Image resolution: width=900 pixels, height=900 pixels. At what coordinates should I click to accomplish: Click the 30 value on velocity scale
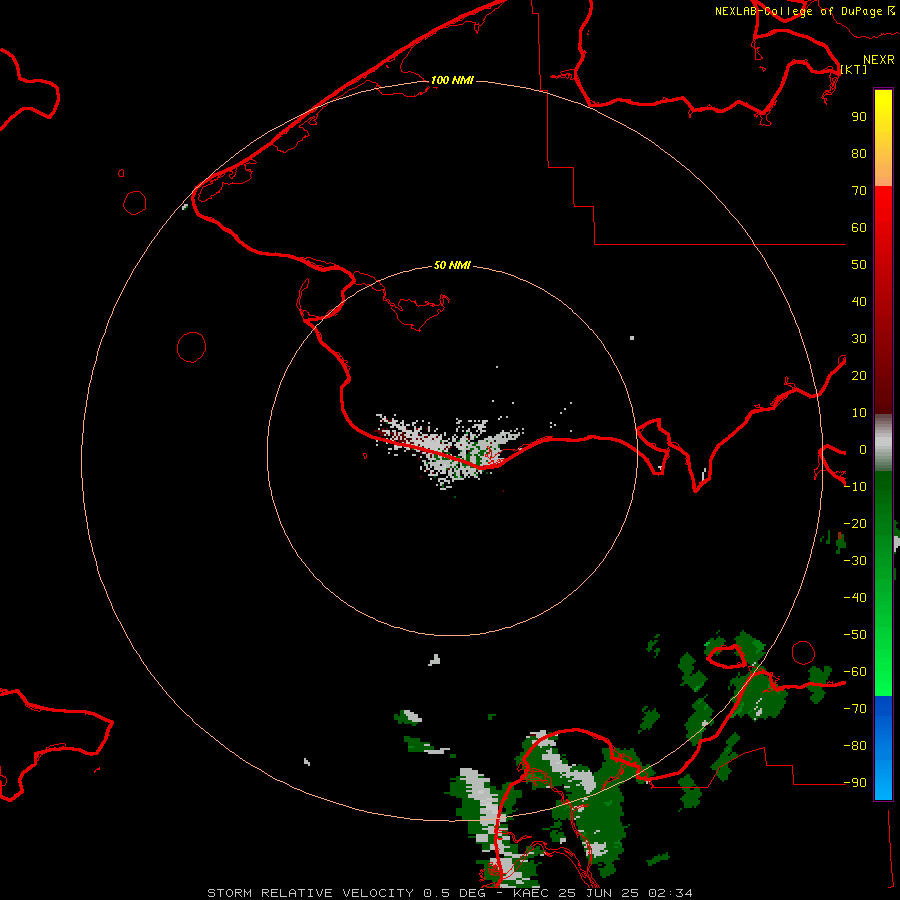click(859, 339)
